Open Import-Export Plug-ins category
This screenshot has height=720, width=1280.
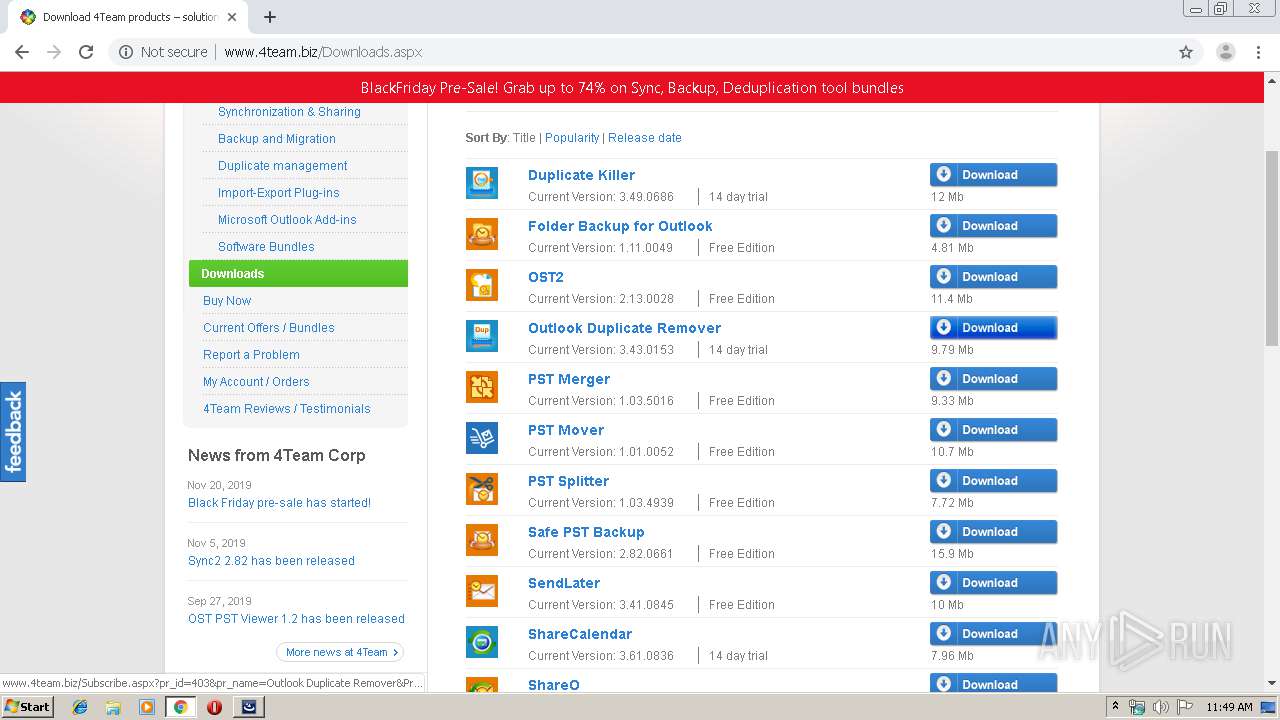click(x=279, y=193)
